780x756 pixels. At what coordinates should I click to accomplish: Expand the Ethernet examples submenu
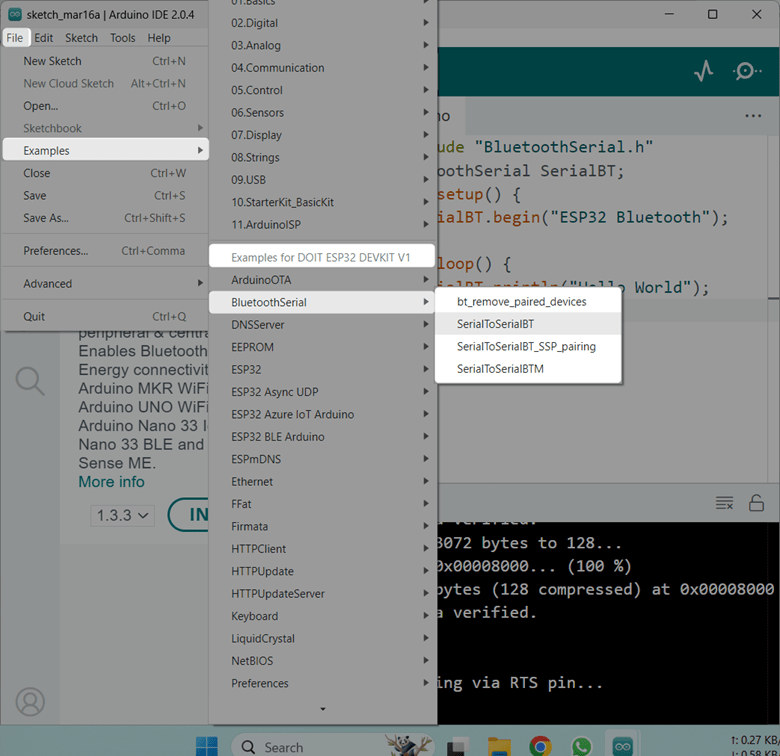click(x=322, y=481)
